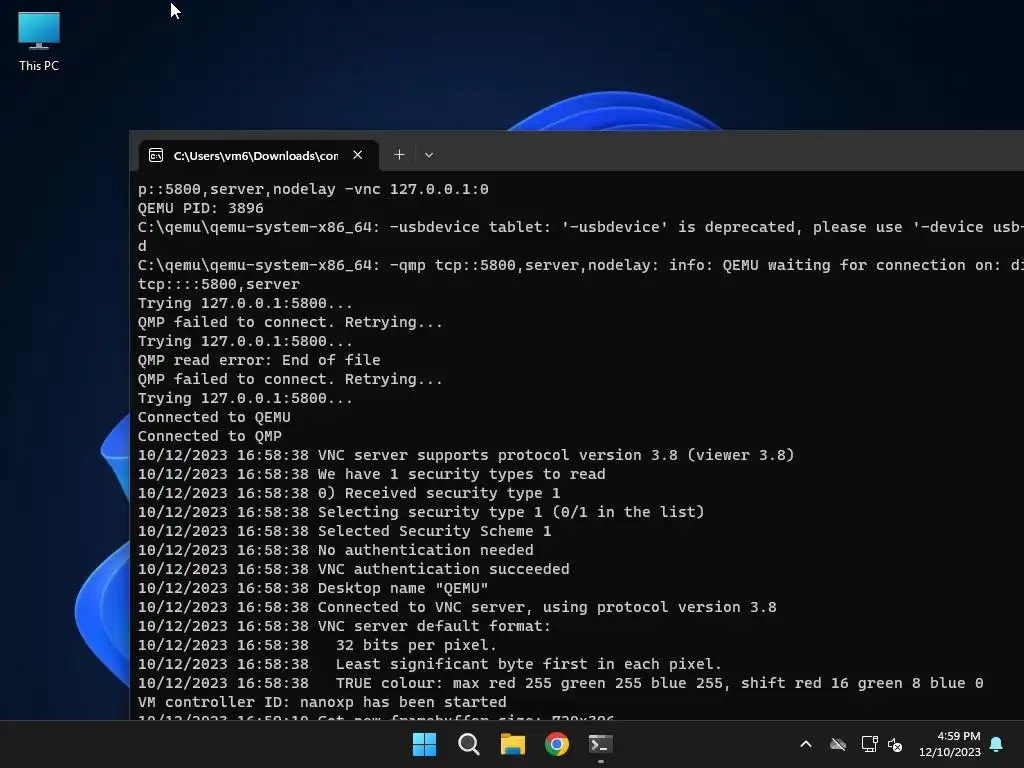This screenshot has height=768, width=1024.
Task: Click "Least significant byte first in each pixel."
Action: (x=430, y=664)
